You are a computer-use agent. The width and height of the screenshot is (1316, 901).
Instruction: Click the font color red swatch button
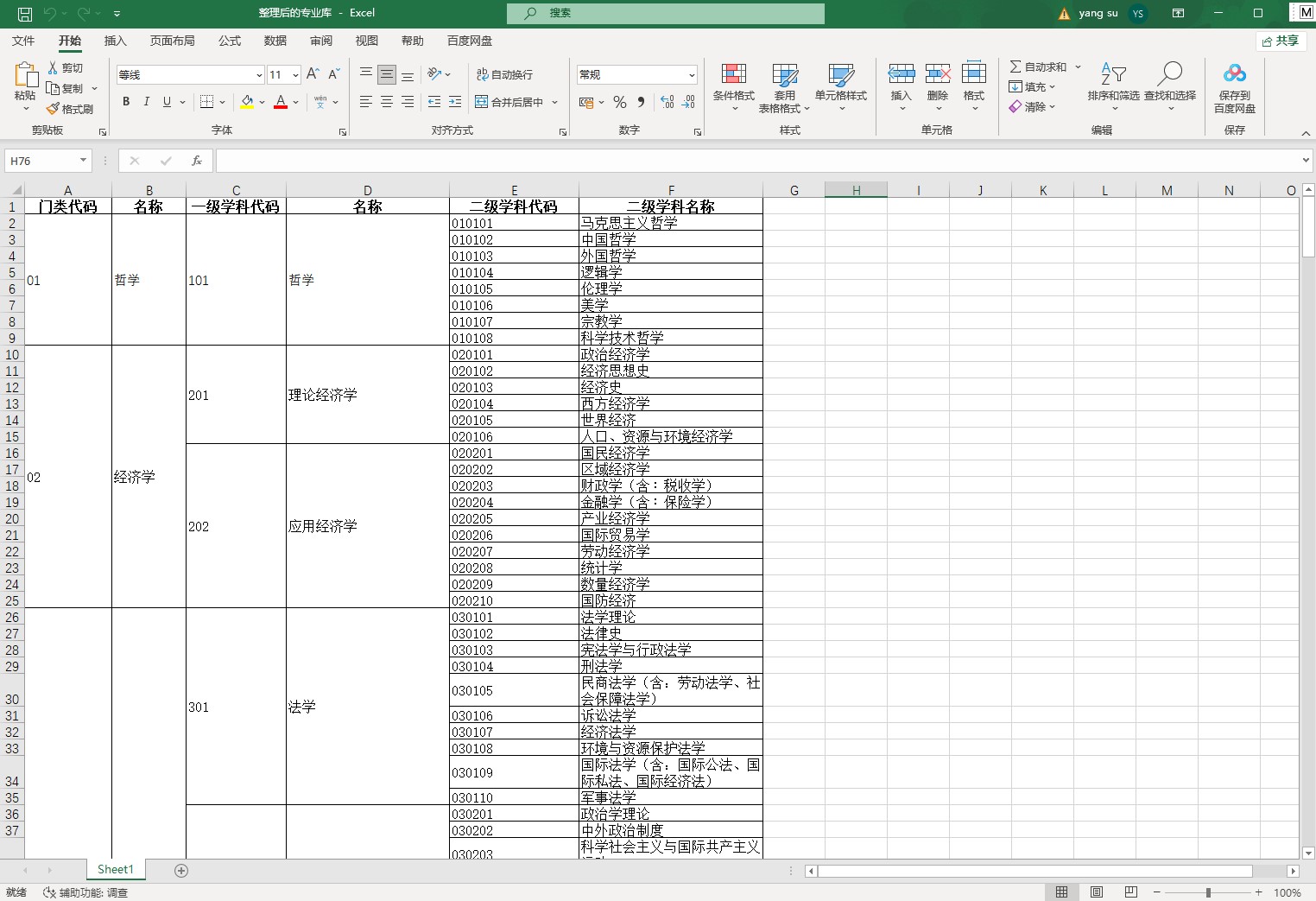click(x=281, y=102)
